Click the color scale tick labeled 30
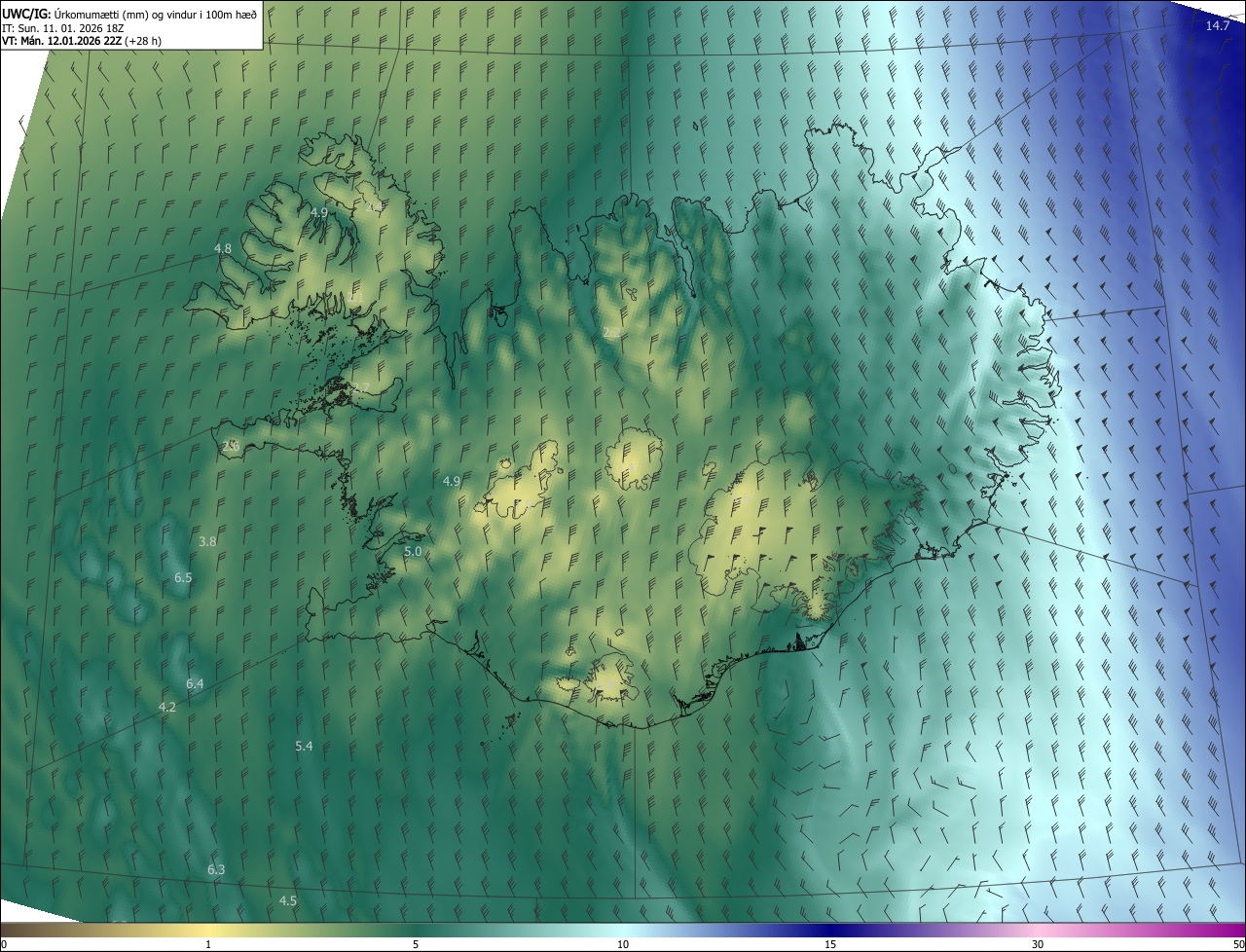Screen dimensions: 1246x952 [x=1038, y=944]
